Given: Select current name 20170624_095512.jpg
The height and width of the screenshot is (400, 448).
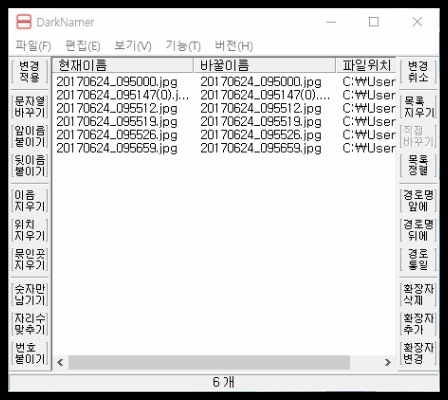Looking at the screenshot, I should point(117,109).
